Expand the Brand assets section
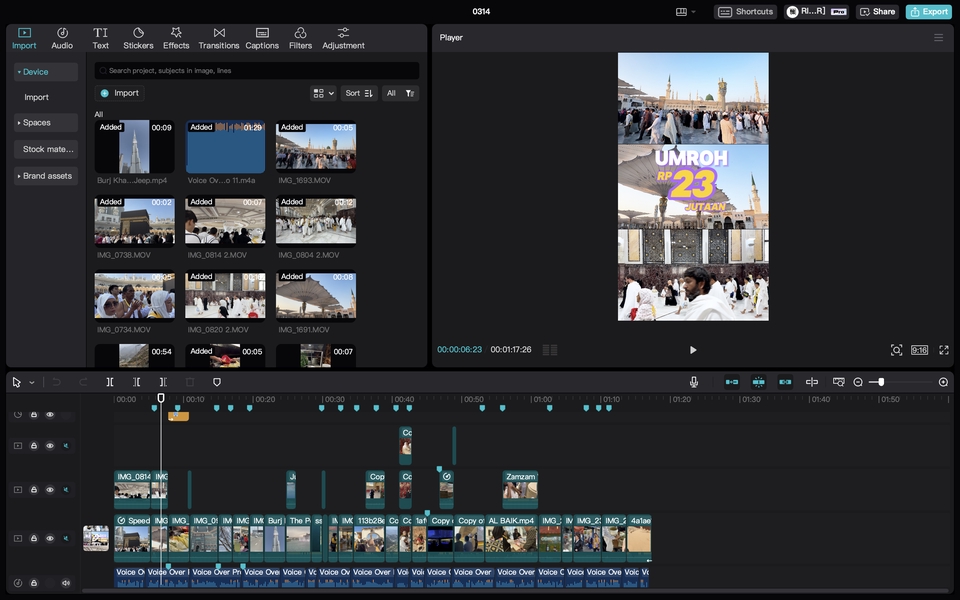Viewport: 960px width, 600px height. pos(46,176)
